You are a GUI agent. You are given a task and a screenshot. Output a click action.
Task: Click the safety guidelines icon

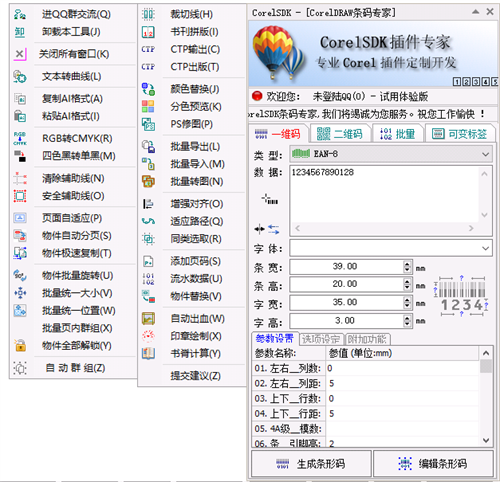pos(20,196)
